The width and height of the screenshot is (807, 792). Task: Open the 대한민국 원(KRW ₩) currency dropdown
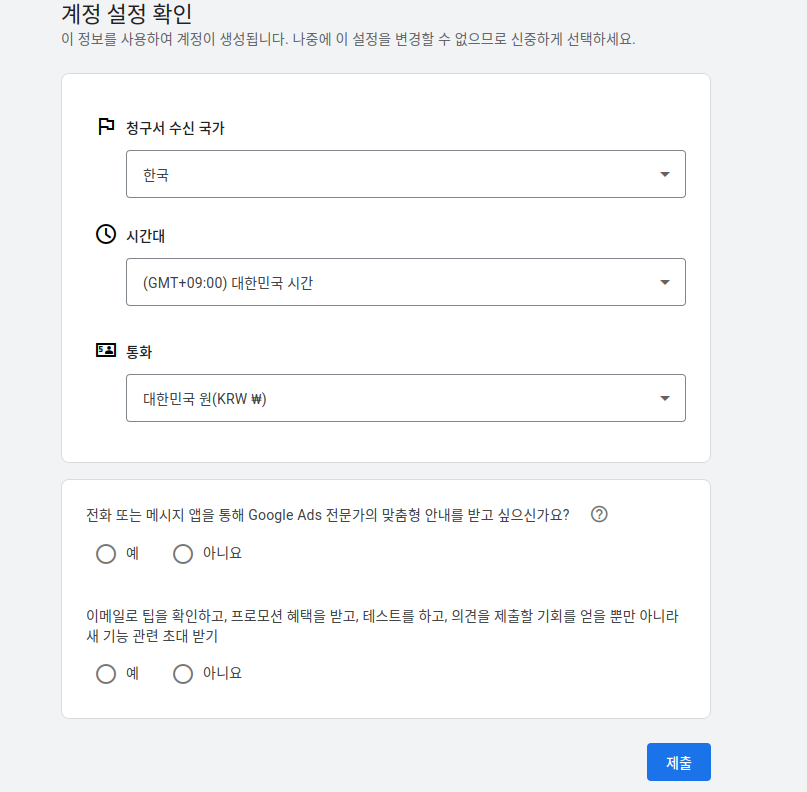pos(406,398)
